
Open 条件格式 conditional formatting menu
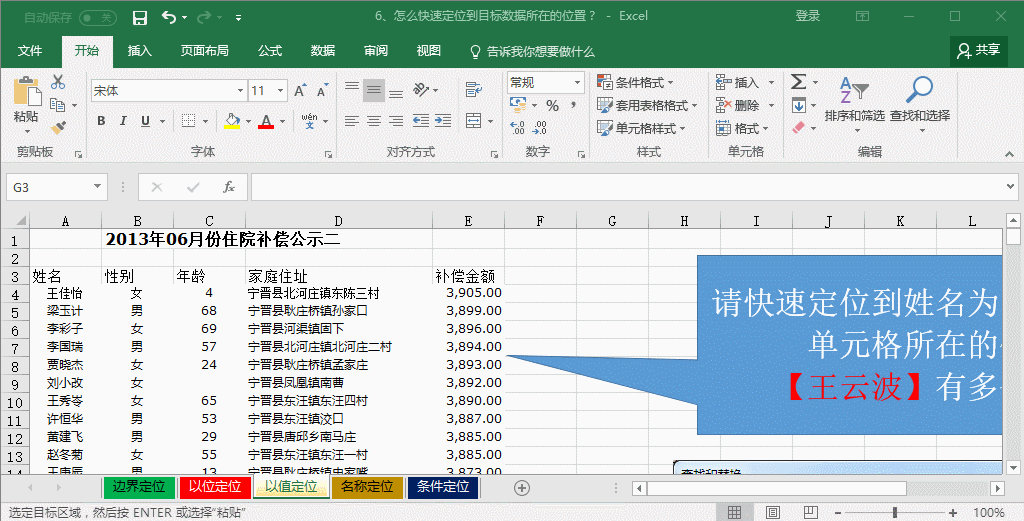635,83
